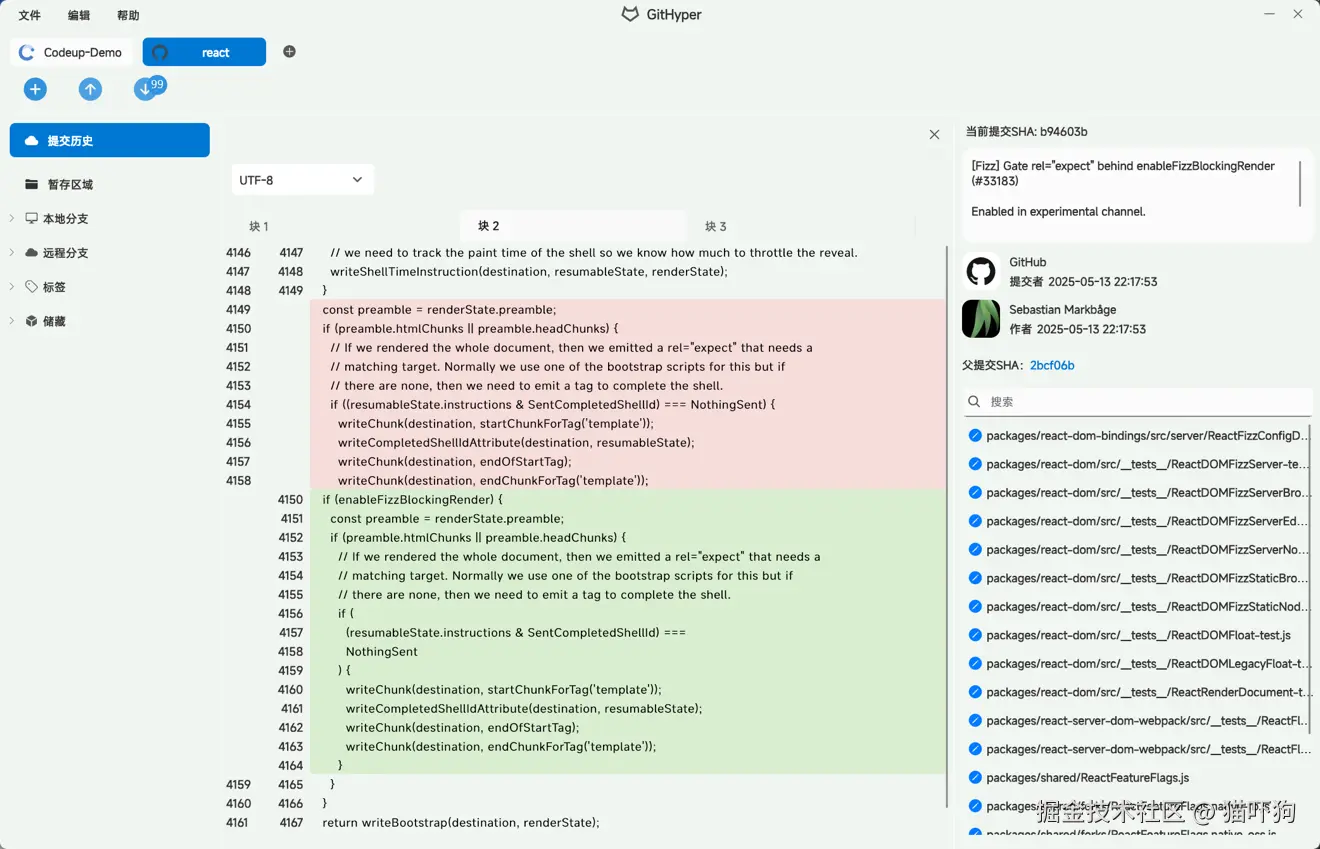Click the 搜索 file search field

point(1145,402)
